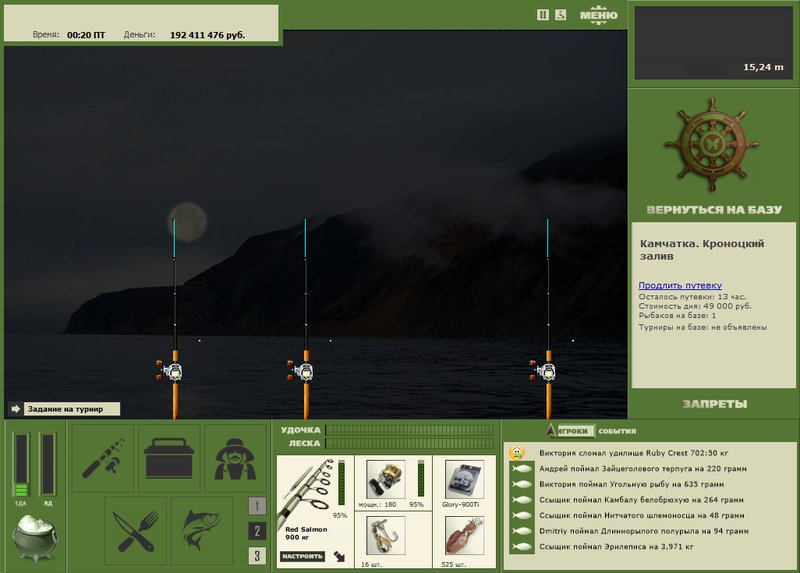Select the middle fishing rod's reel
Image resolution: width=800 pixels, height=573 pixels.
tap(302, 371)
